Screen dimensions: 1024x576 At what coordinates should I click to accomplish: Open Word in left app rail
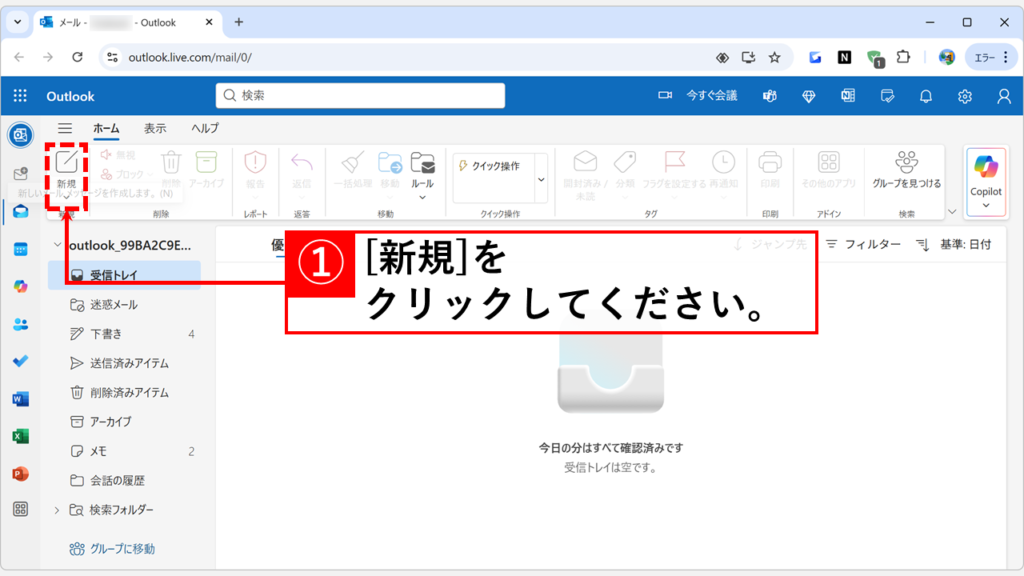tap(20, 398)
